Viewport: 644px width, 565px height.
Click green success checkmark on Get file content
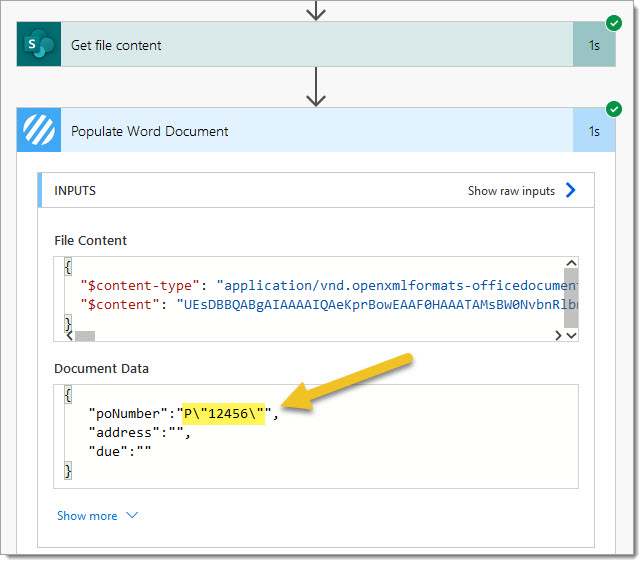(x=613, y=22)
